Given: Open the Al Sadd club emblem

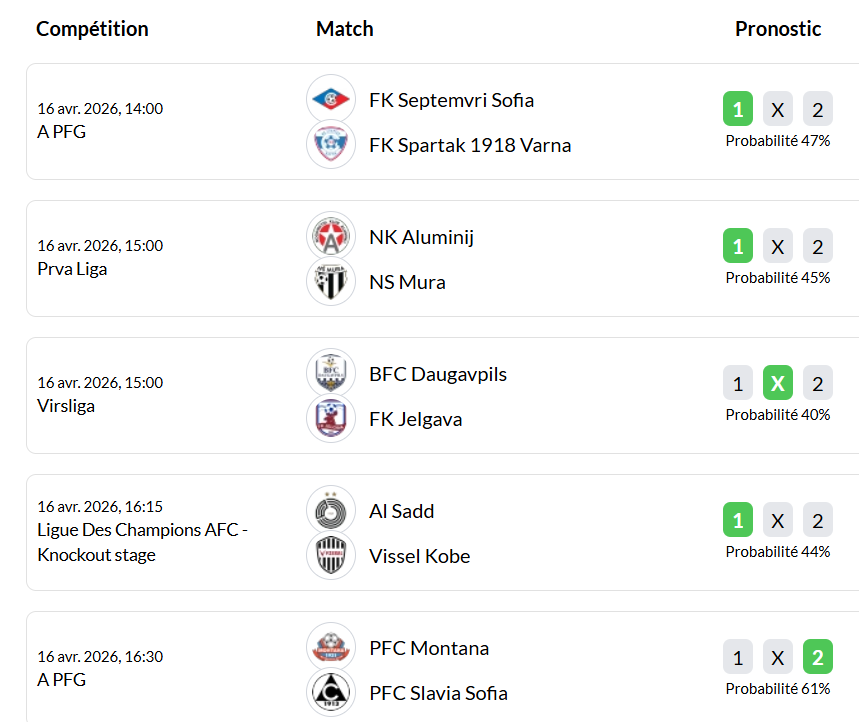Looking at the screenshot, I should click(331, 510).
